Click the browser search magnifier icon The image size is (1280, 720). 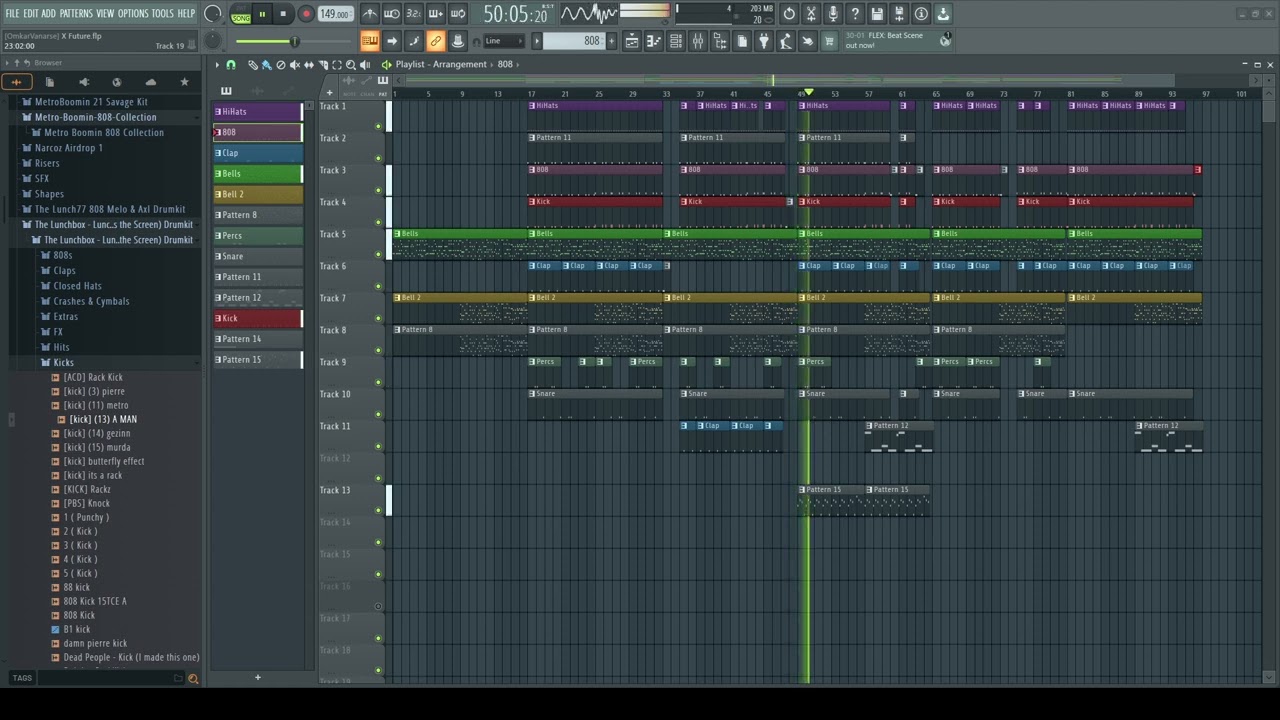pos(193,678)
